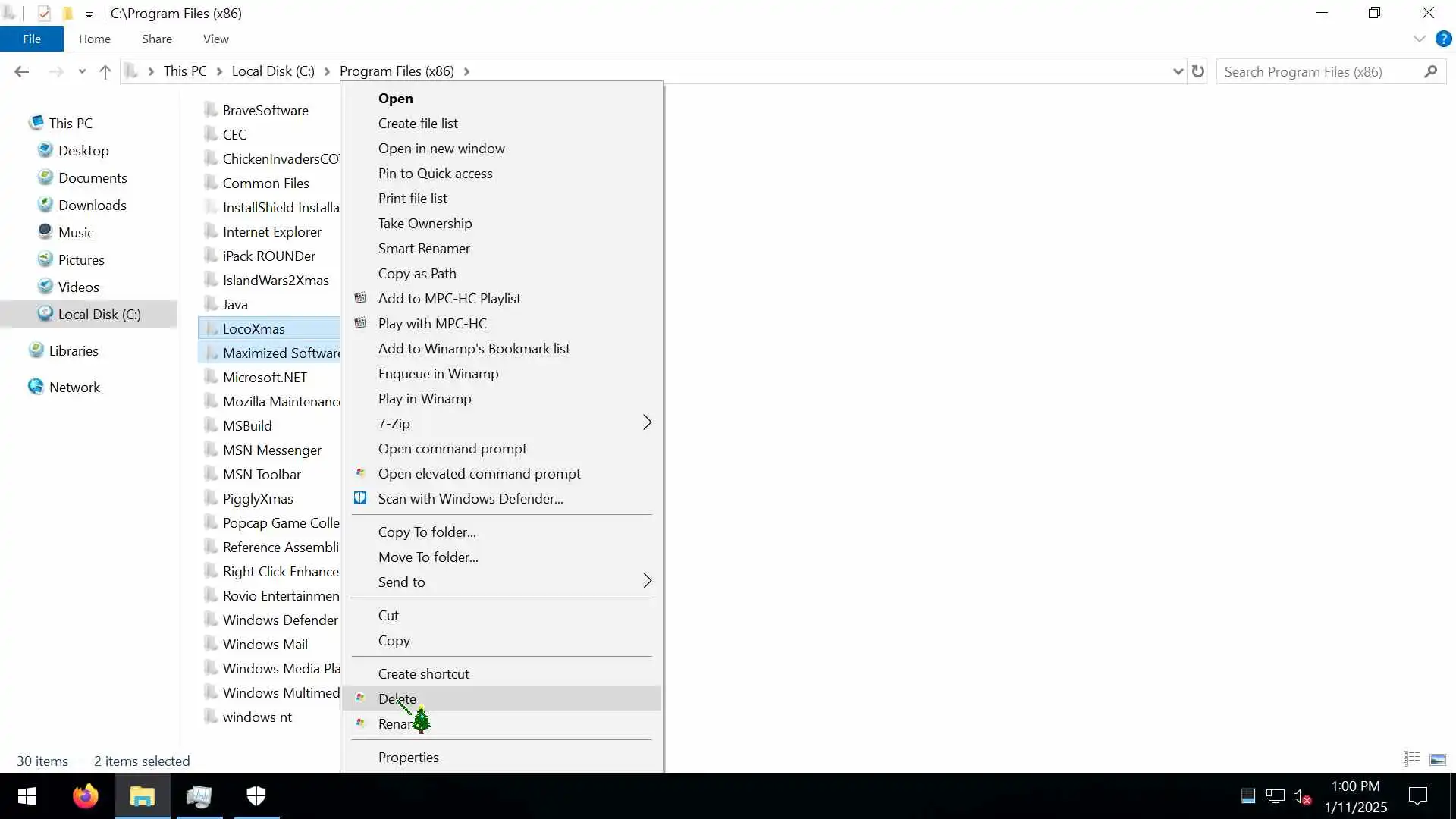This screenshot has width=1456, height=819.
Task: Click the blue File tab
Action: point(32,39)
